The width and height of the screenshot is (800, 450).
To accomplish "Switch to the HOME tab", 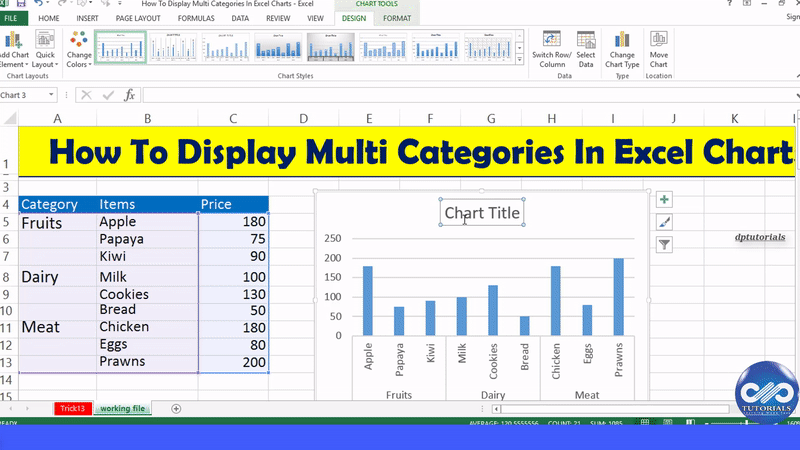I will pos(49,18).
